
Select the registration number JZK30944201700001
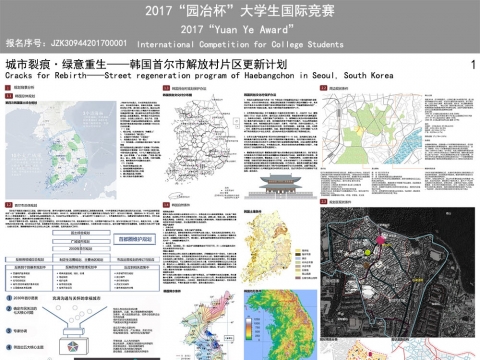pyautogui.click(x=89, y=43)
